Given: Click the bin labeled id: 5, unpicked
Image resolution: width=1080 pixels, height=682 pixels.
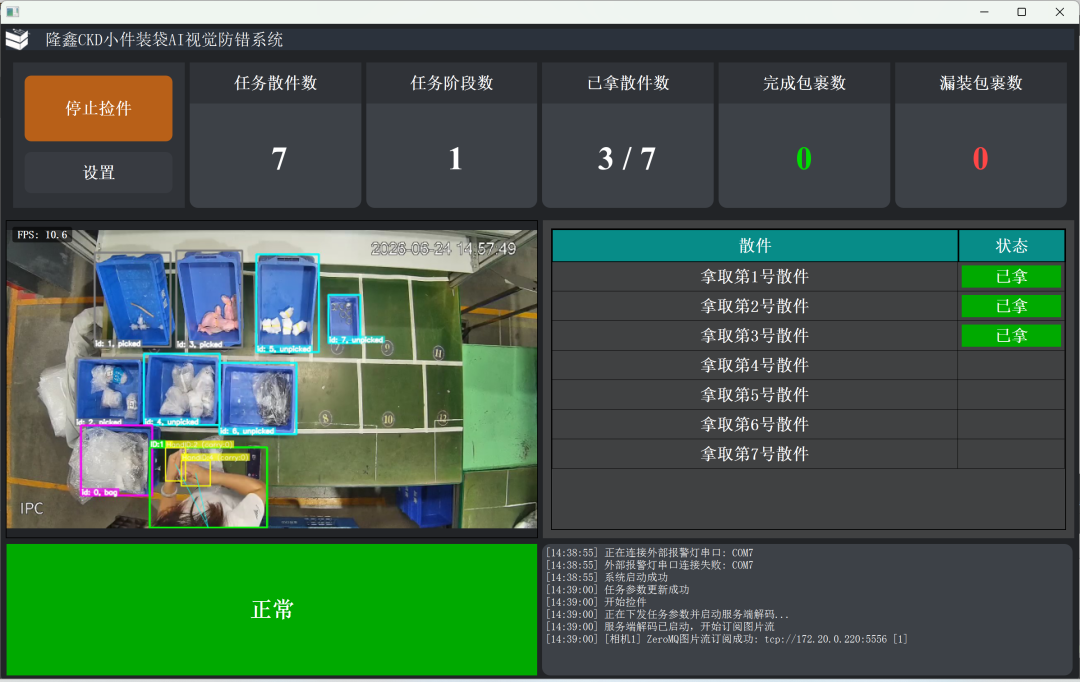Looking at the screenshot, I should (287, 303).
